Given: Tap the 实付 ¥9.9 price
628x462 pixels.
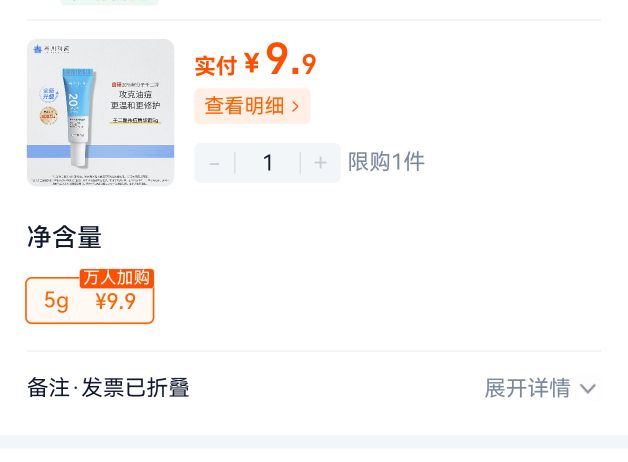Looking at the screenshot, I should tap(255, 60).
